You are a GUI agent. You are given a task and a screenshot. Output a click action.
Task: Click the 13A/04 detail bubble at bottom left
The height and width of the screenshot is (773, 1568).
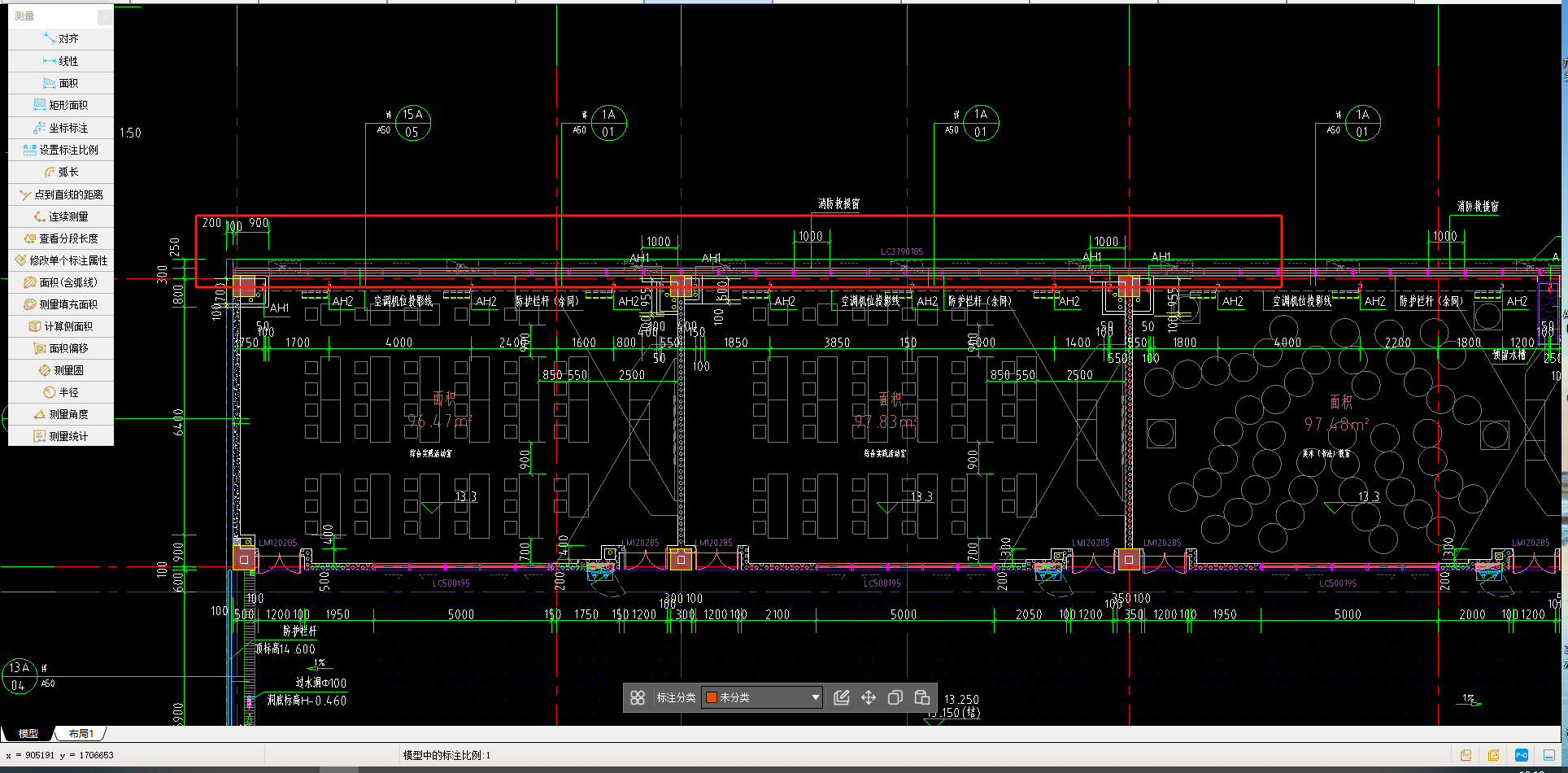click(20, 676)
